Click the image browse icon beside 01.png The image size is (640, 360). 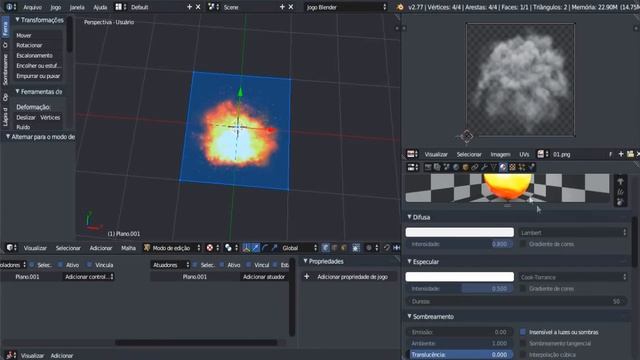pyautogui.click(x=542, y=154)
